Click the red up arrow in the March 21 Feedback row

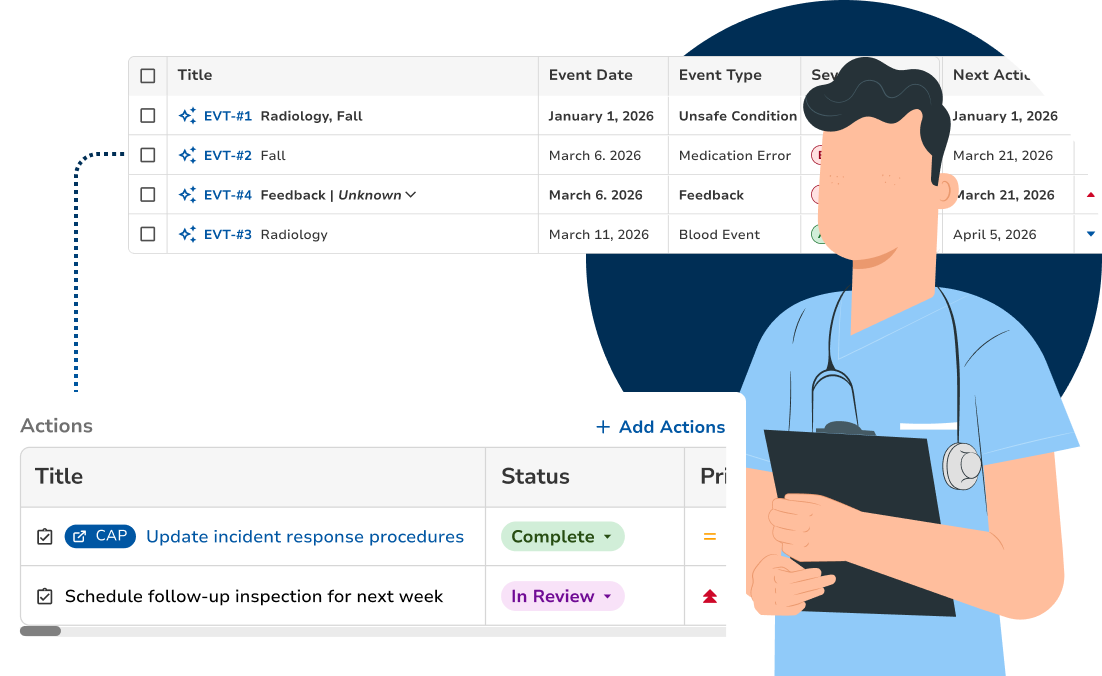(1091, 195)
